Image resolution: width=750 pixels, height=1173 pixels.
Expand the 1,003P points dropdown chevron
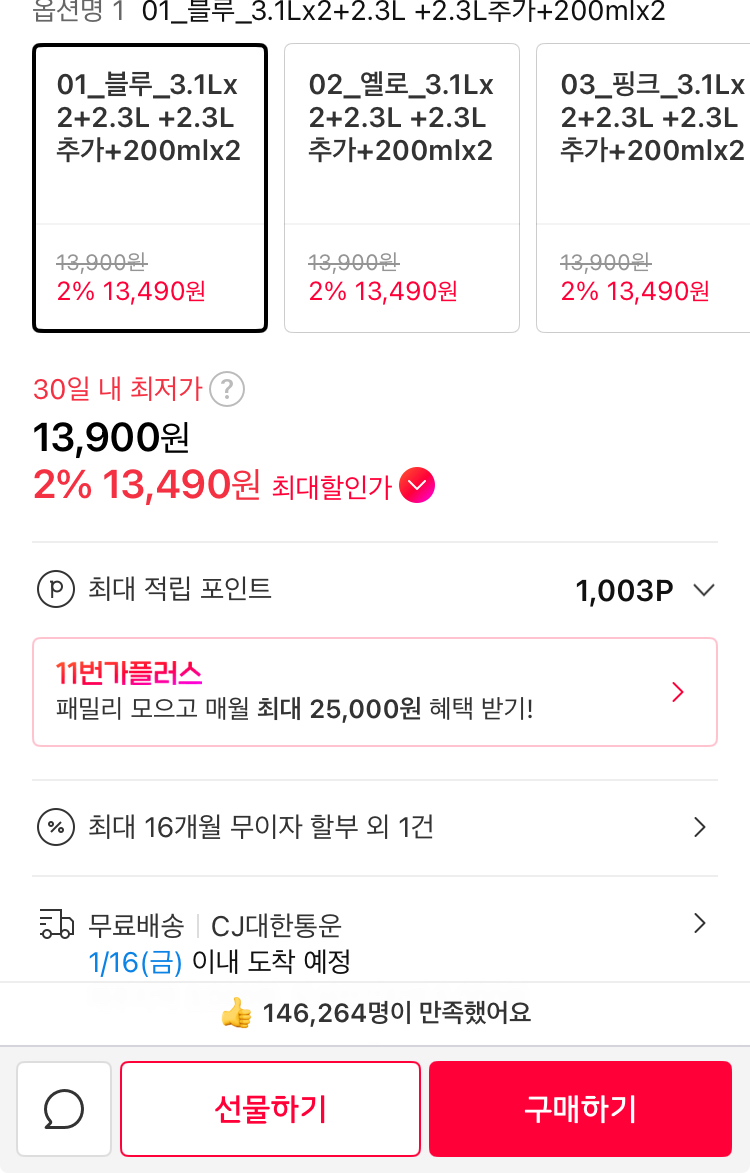pyautogui.click(x=704, y=590)
